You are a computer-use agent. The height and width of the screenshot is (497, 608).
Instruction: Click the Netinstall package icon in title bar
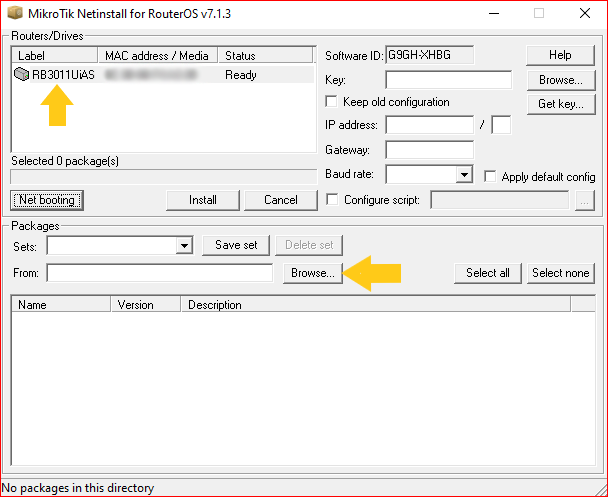click(x=15, y=13)
